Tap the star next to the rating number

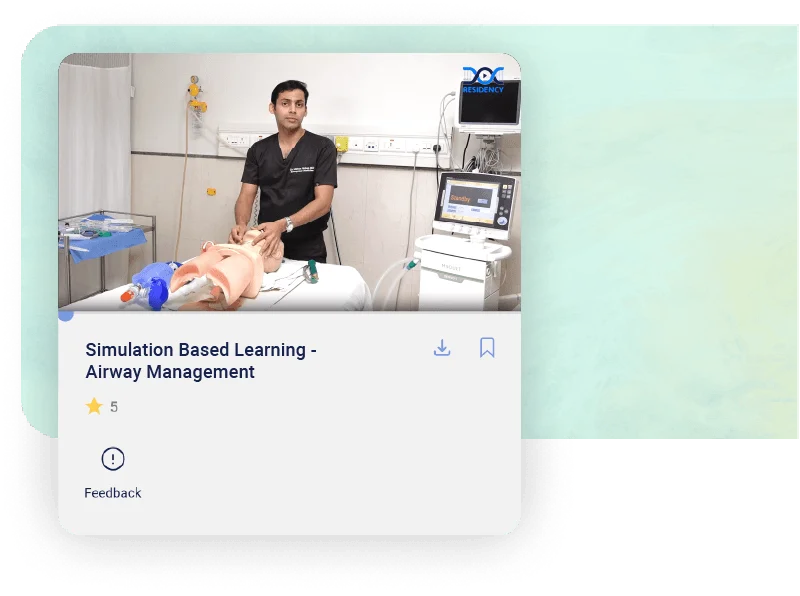pos(93,406)
